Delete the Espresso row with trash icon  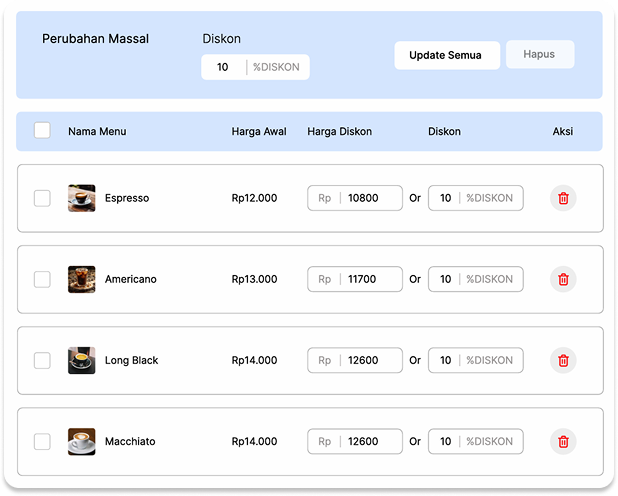point(563,198)
